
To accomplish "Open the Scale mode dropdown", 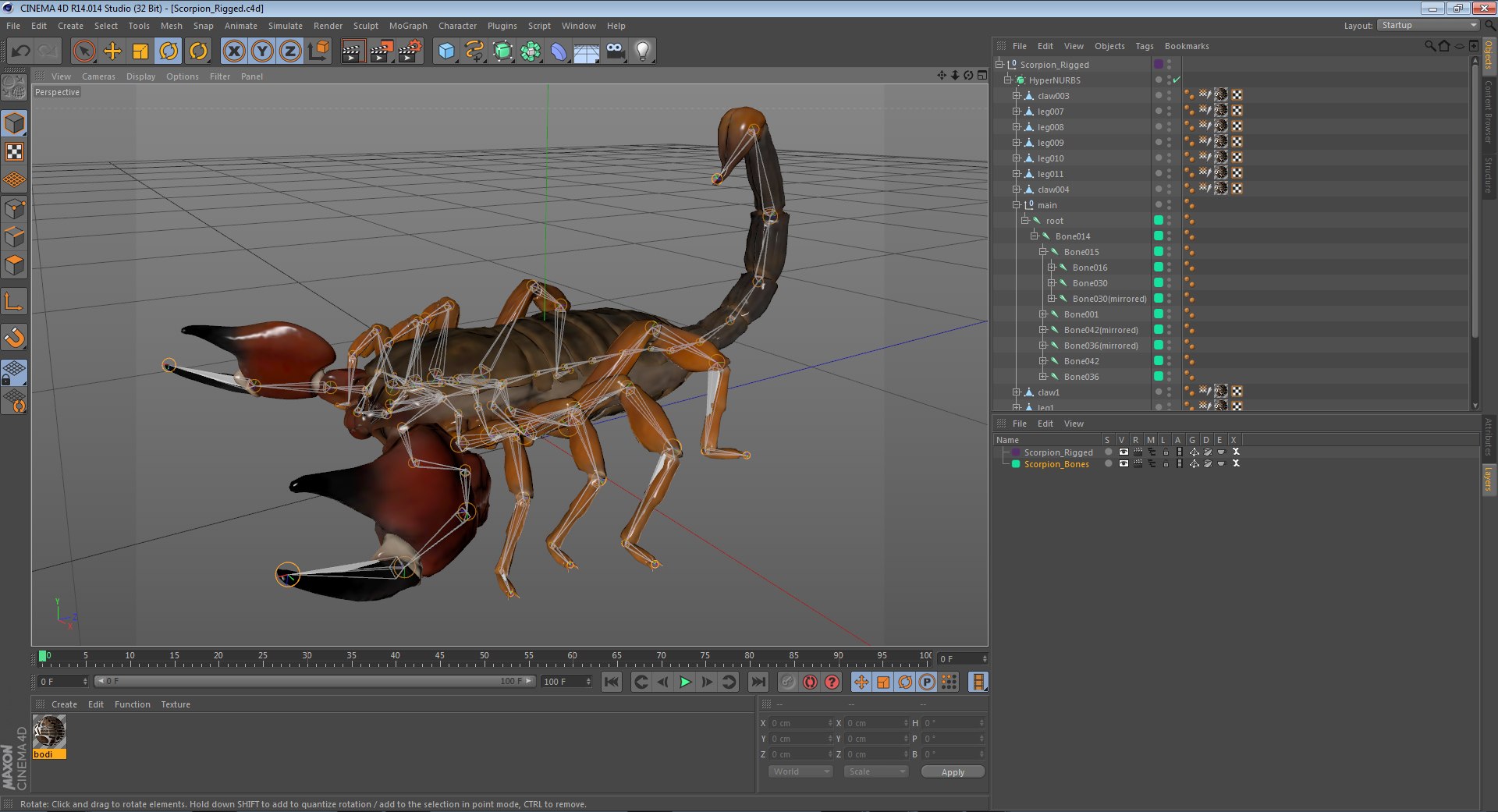I will pos(876,771).
